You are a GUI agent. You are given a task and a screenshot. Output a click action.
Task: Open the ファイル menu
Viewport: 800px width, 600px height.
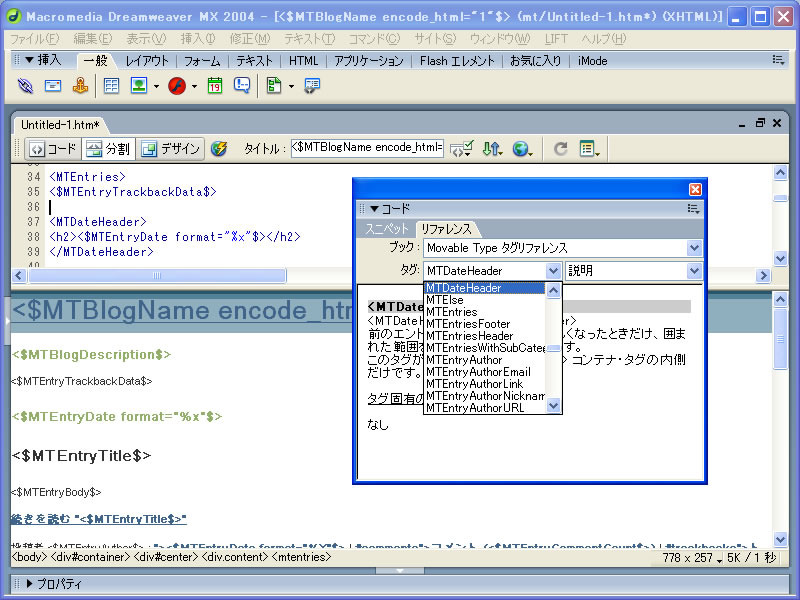(35, 39)
